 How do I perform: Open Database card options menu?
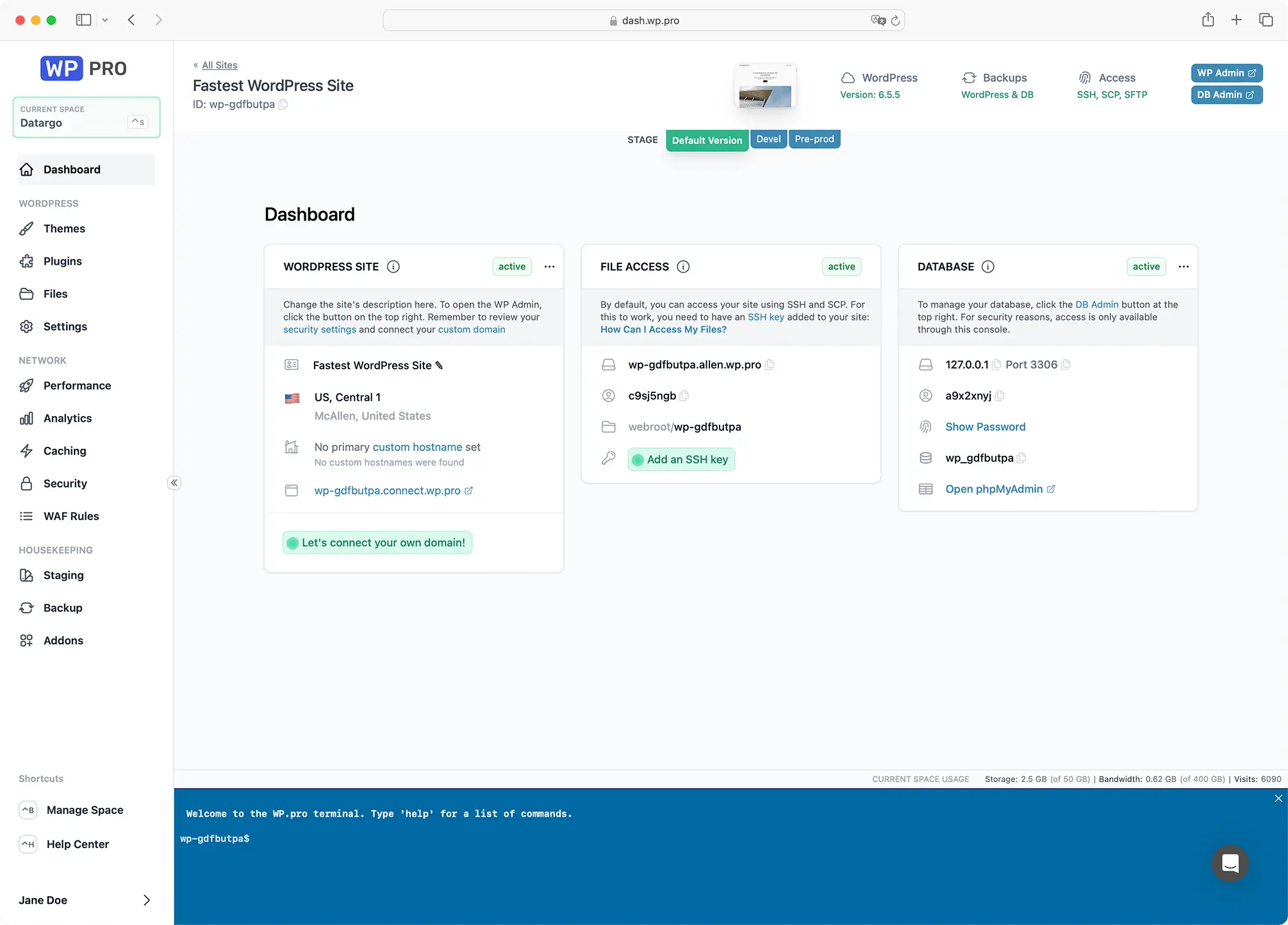[x=1184, y=267]
